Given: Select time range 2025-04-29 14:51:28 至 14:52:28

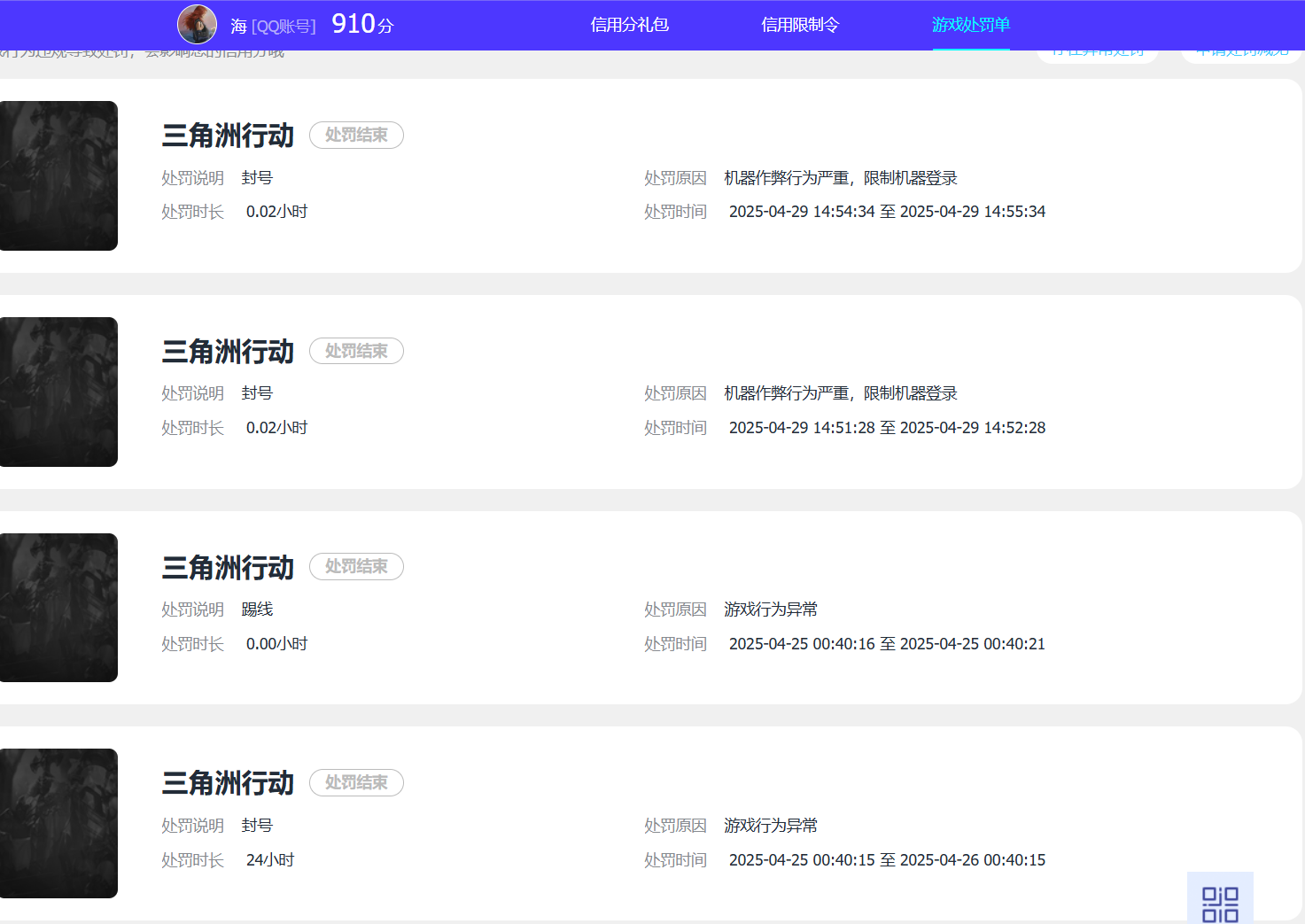Looking at the screenshot, I should (x=887, y=428).
